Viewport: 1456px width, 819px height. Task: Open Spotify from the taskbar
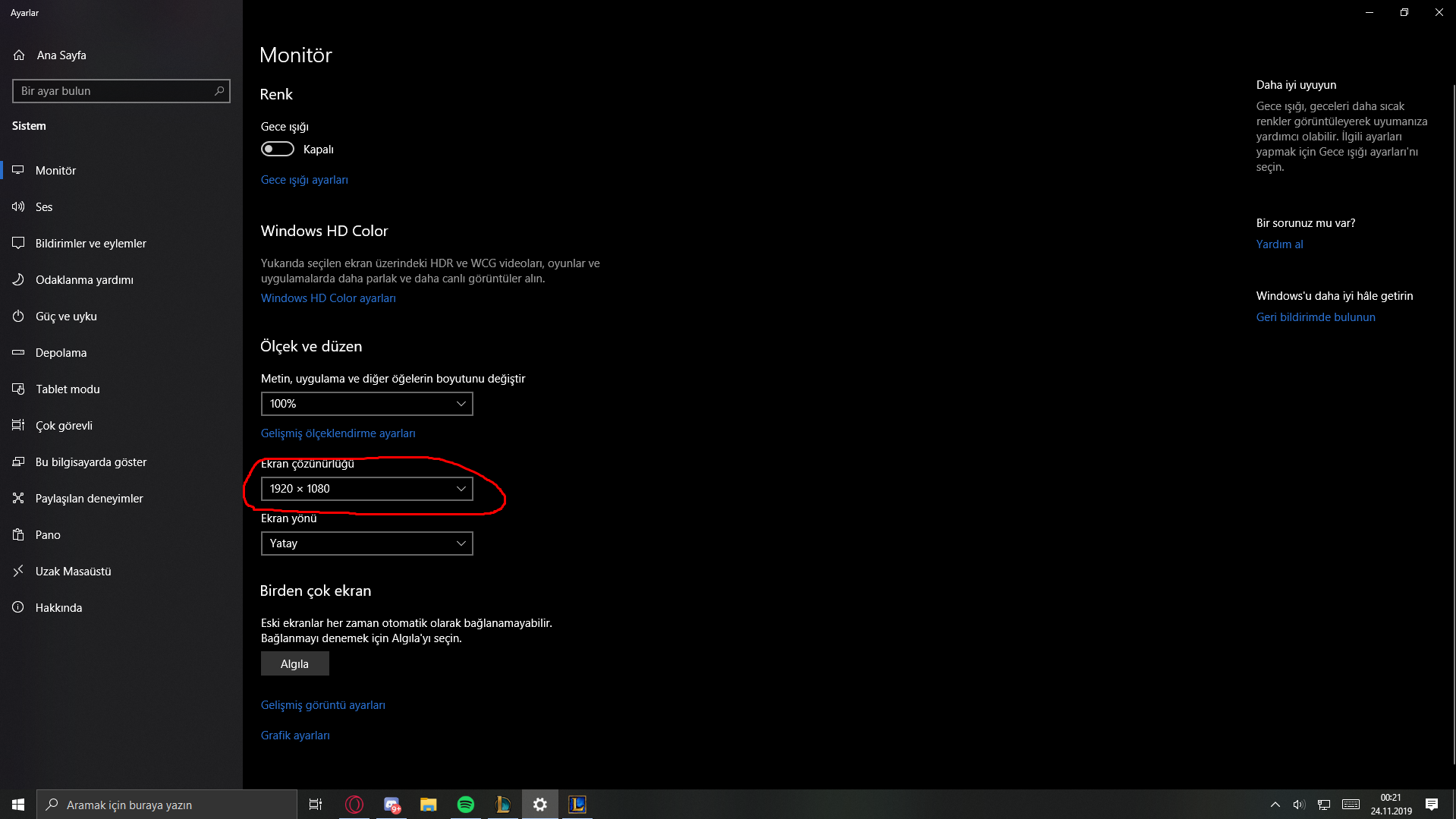coord(466,805)
